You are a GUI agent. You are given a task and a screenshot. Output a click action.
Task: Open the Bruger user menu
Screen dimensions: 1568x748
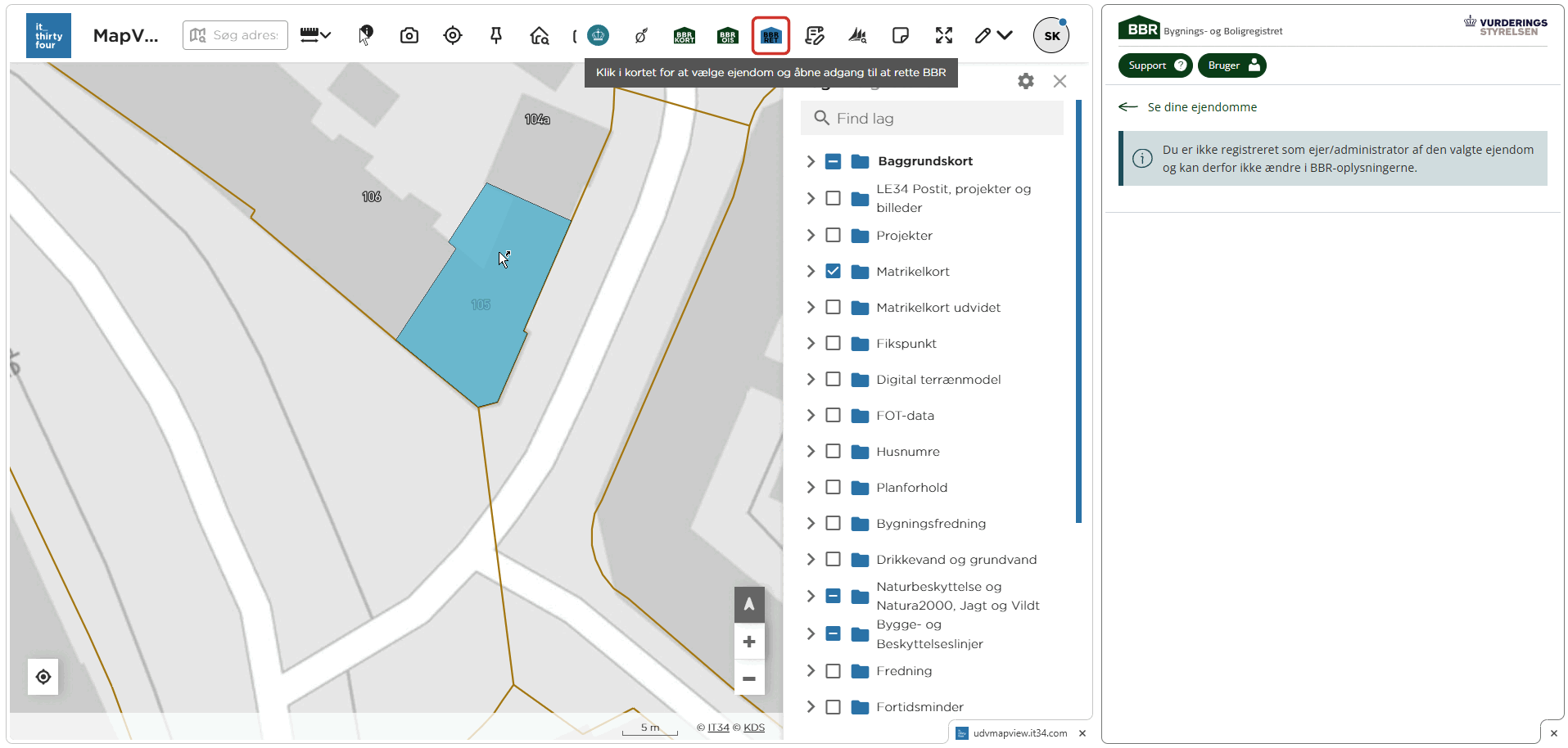coord(1232,65)
